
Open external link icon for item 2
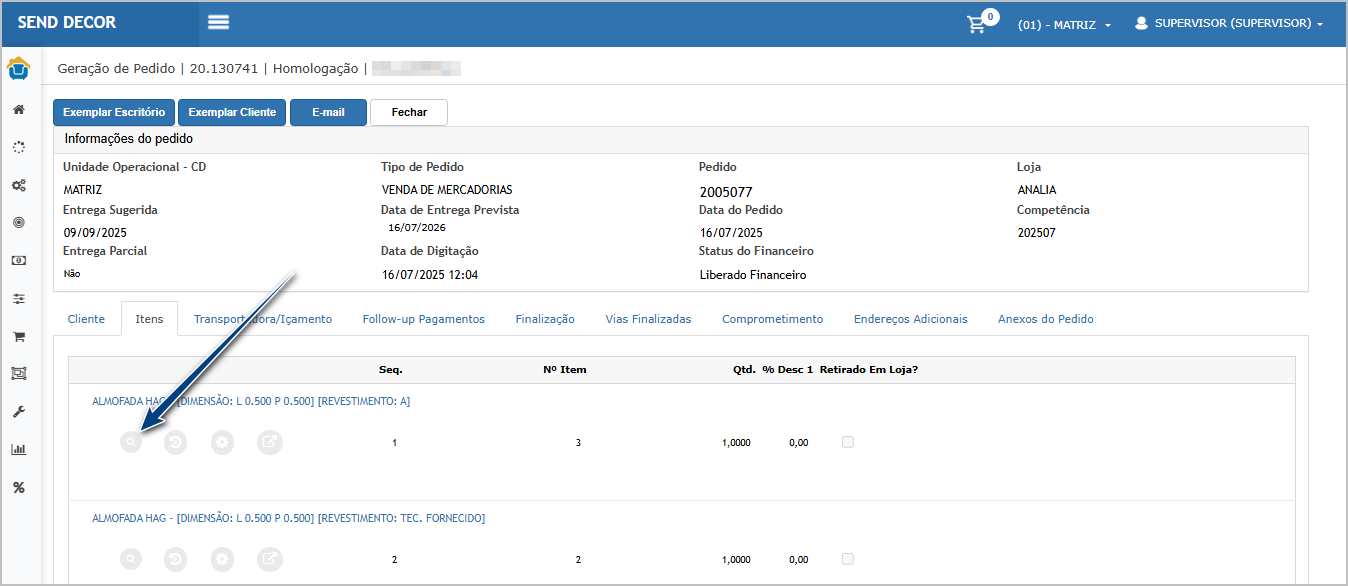coord(269,559)
